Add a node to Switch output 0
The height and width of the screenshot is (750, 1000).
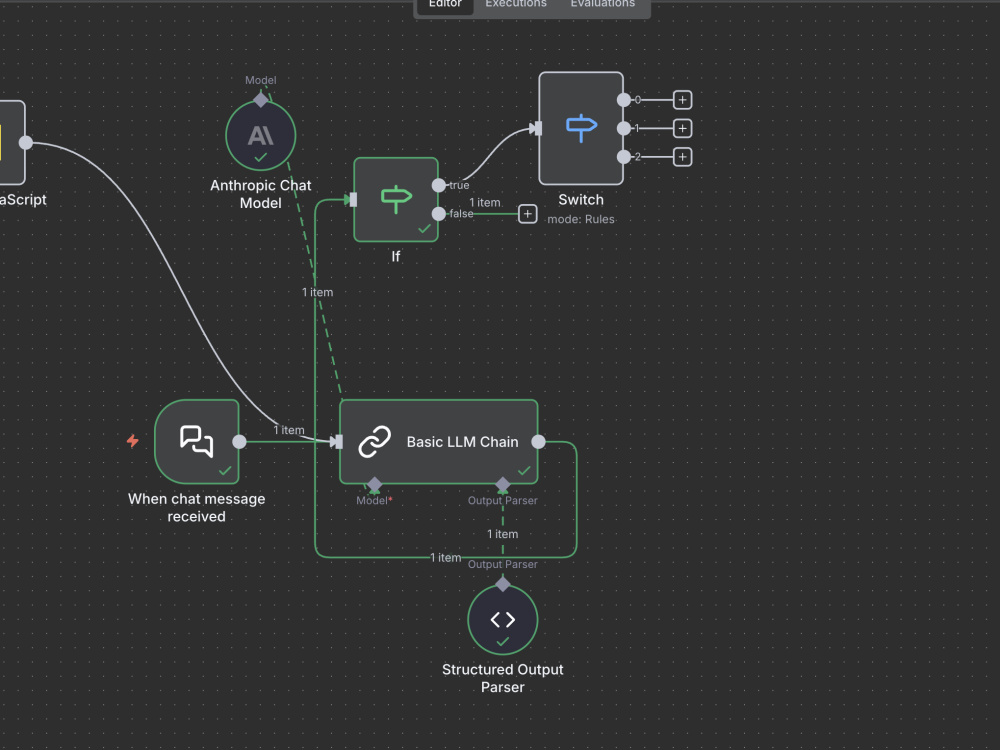(x=682, y=100)
